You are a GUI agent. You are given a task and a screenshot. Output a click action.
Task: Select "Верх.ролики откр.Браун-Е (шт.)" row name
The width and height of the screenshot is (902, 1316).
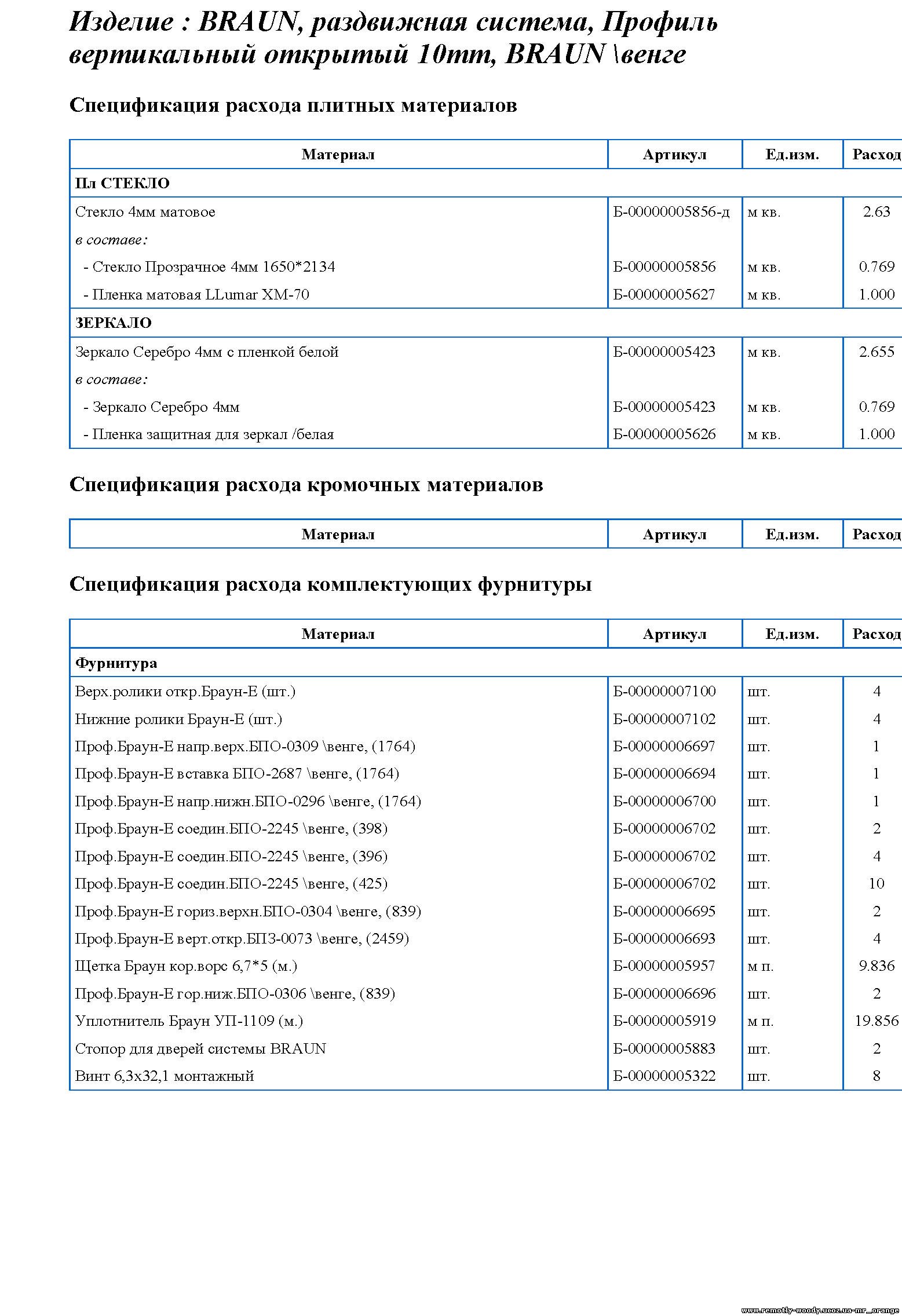[x=185, y=692]
